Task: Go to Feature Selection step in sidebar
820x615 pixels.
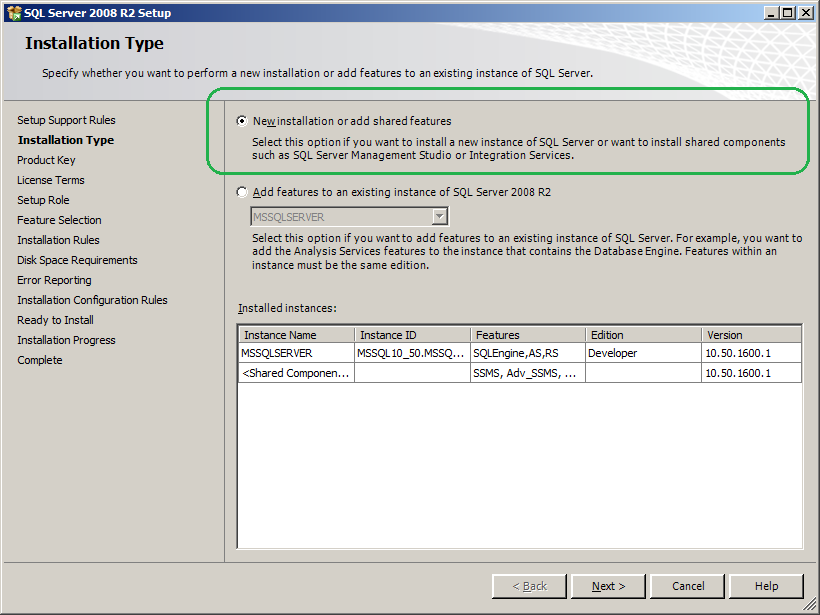Action: coord(59,220)
